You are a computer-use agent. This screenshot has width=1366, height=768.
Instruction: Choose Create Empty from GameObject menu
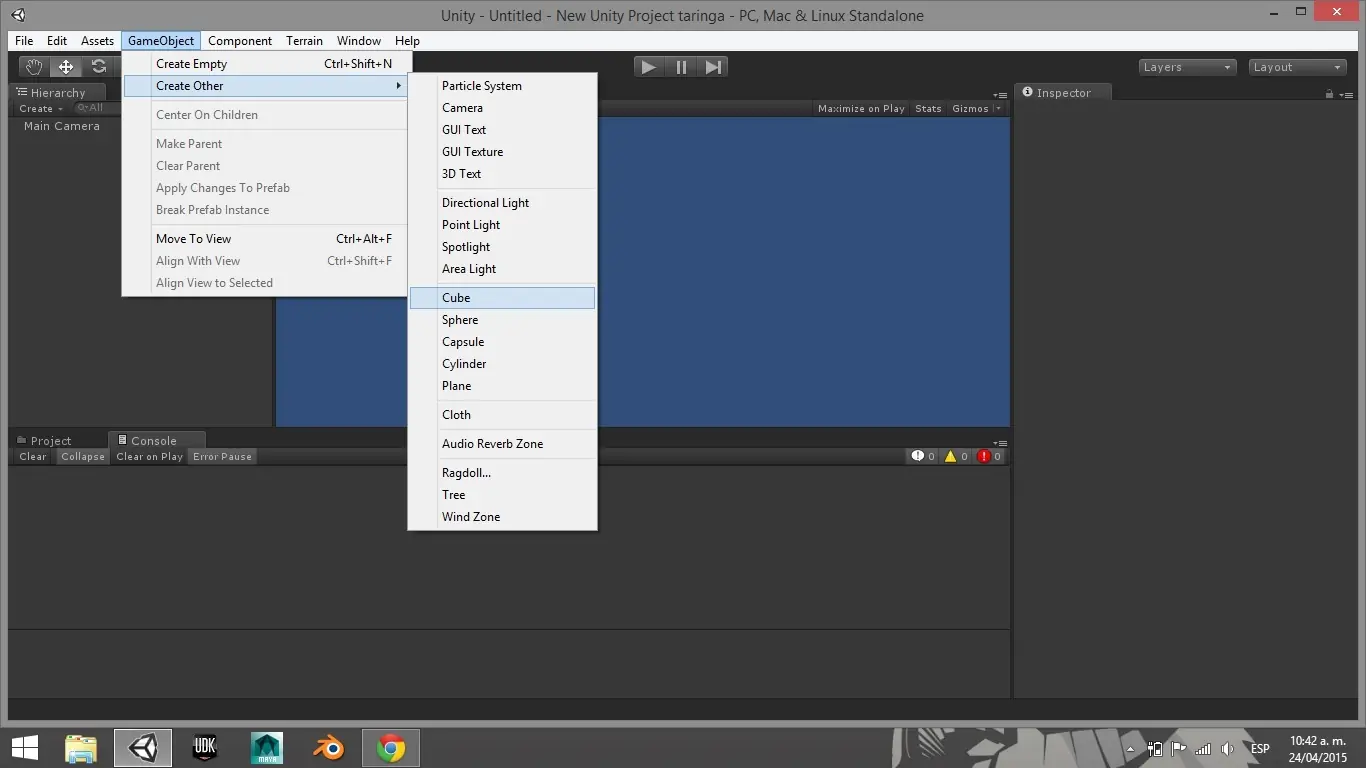tap(265, 64)
